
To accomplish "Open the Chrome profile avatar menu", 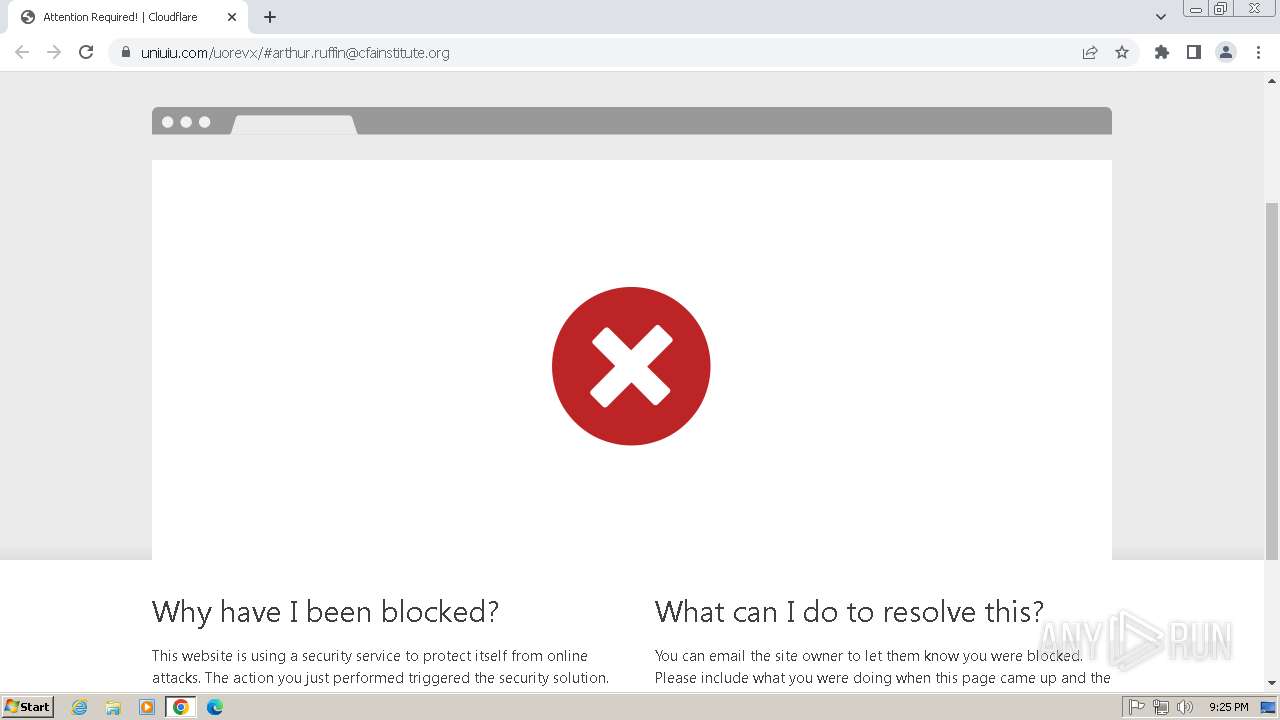I will (x=1226, y=52).
